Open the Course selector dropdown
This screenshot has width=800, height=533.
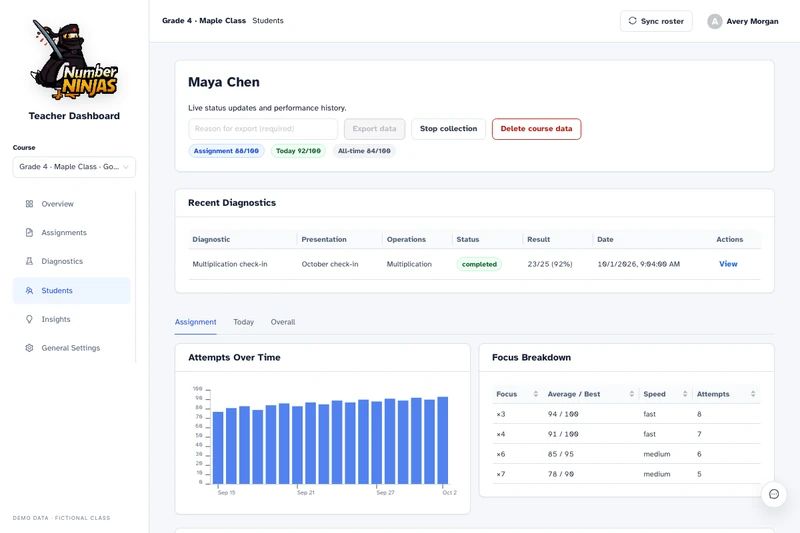[74, 167]
